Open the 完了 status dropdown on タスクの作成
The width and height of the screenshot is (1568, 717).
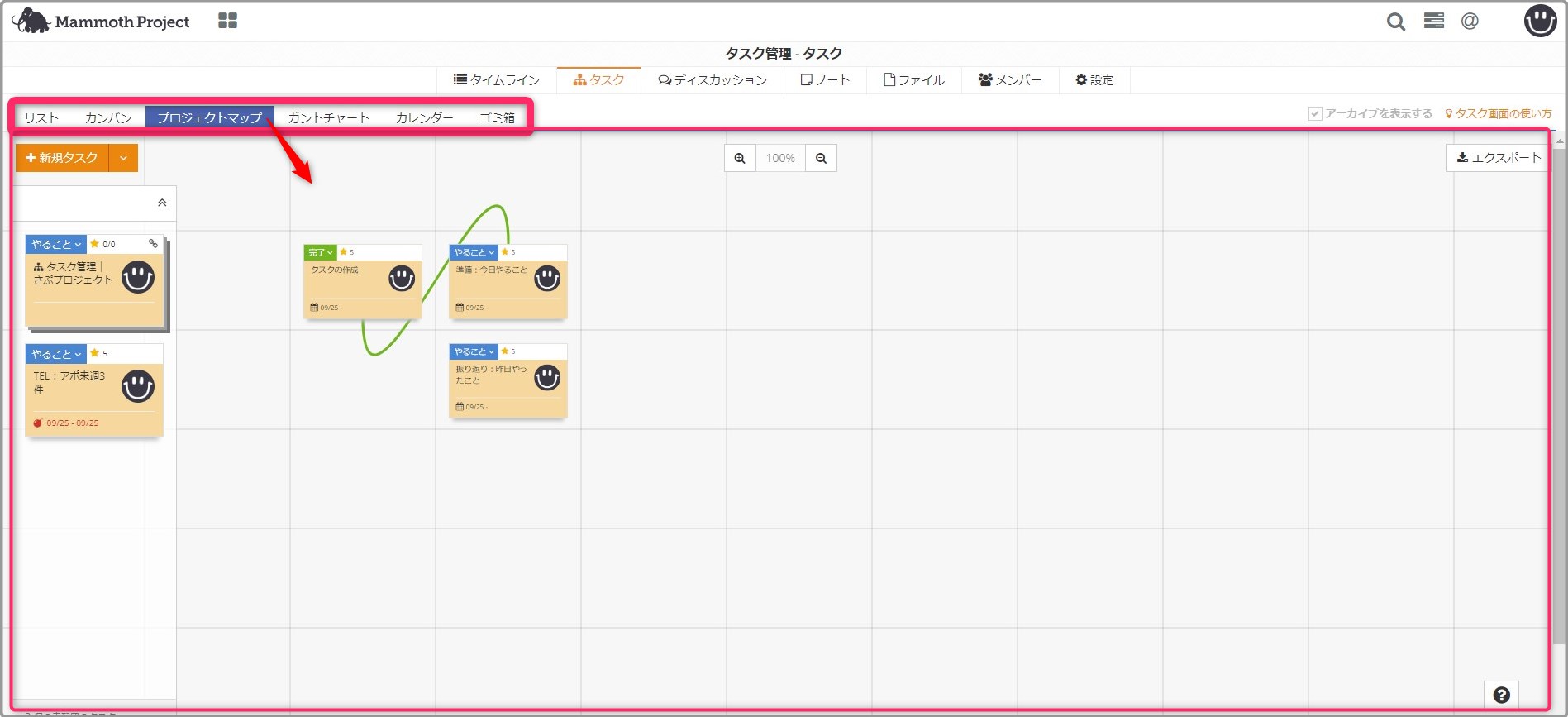[321, 252]
